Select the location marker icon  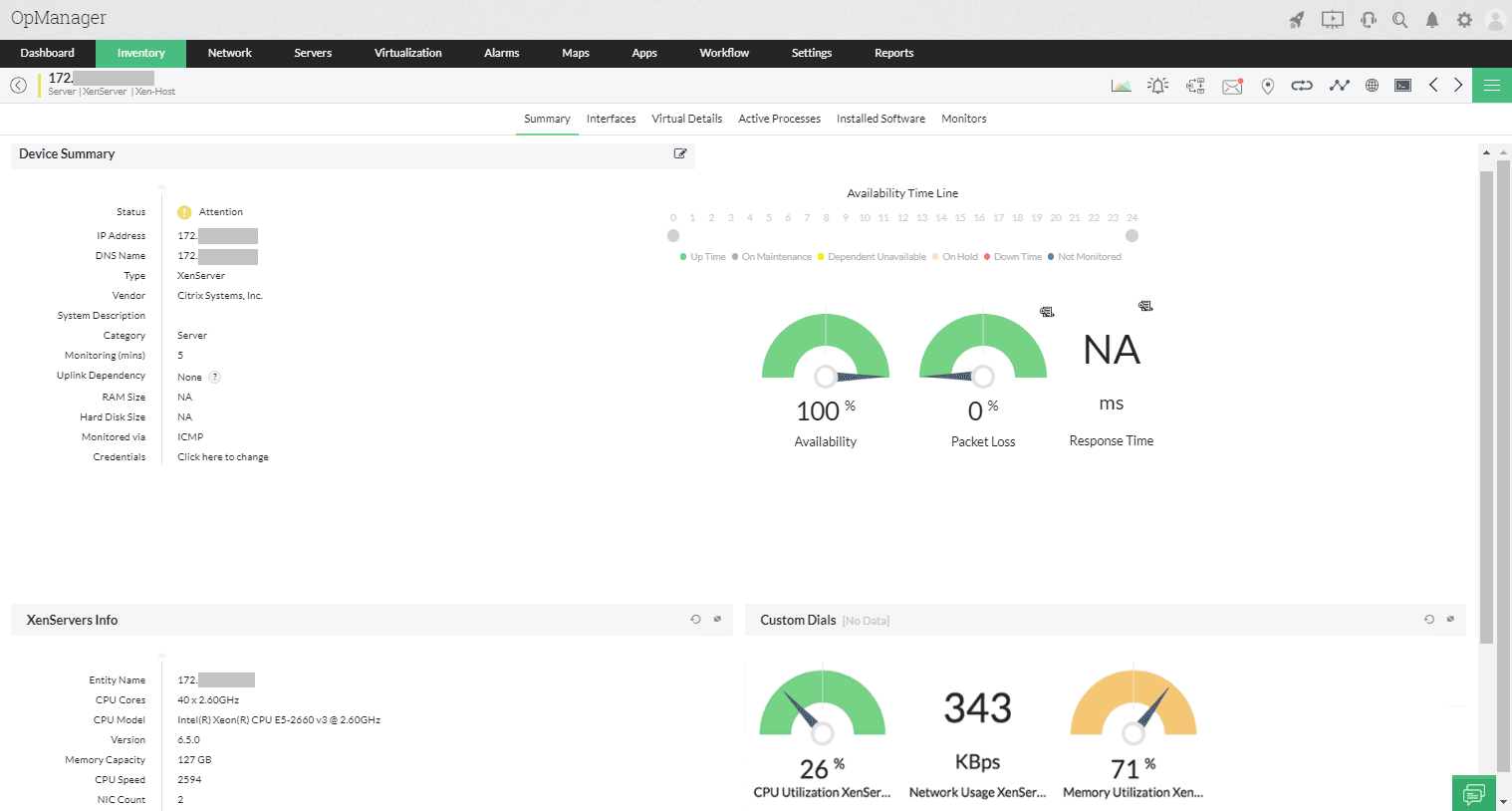tap(1268, 85)
